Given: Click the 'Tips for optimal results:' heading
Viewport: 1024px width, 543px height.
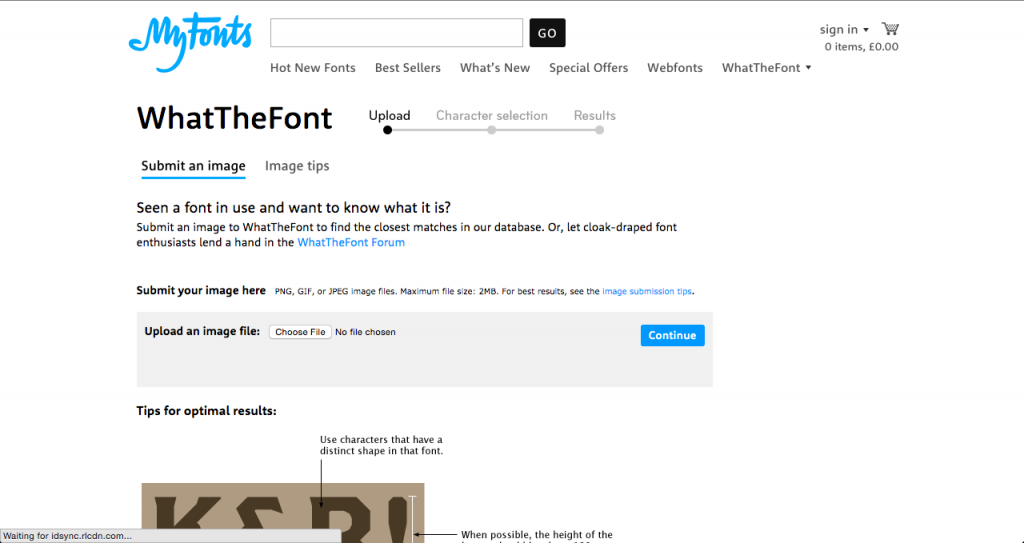Looking at the screenshot, I should (206, 411).
